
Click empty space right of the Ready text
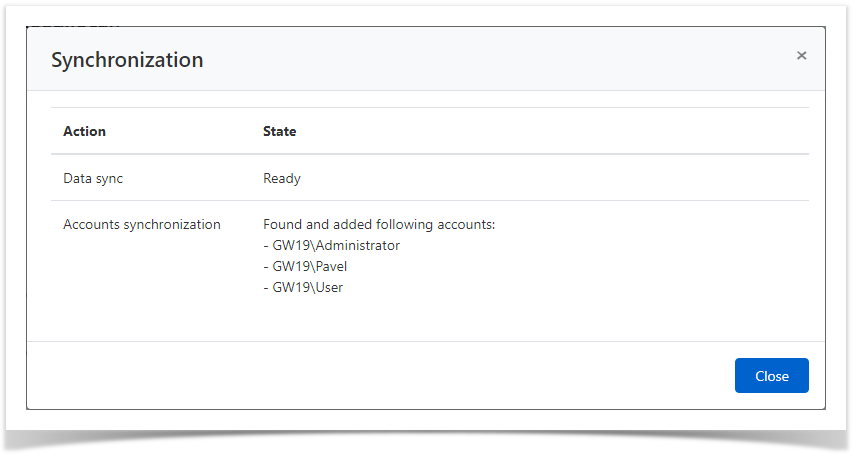pos(550,178)
